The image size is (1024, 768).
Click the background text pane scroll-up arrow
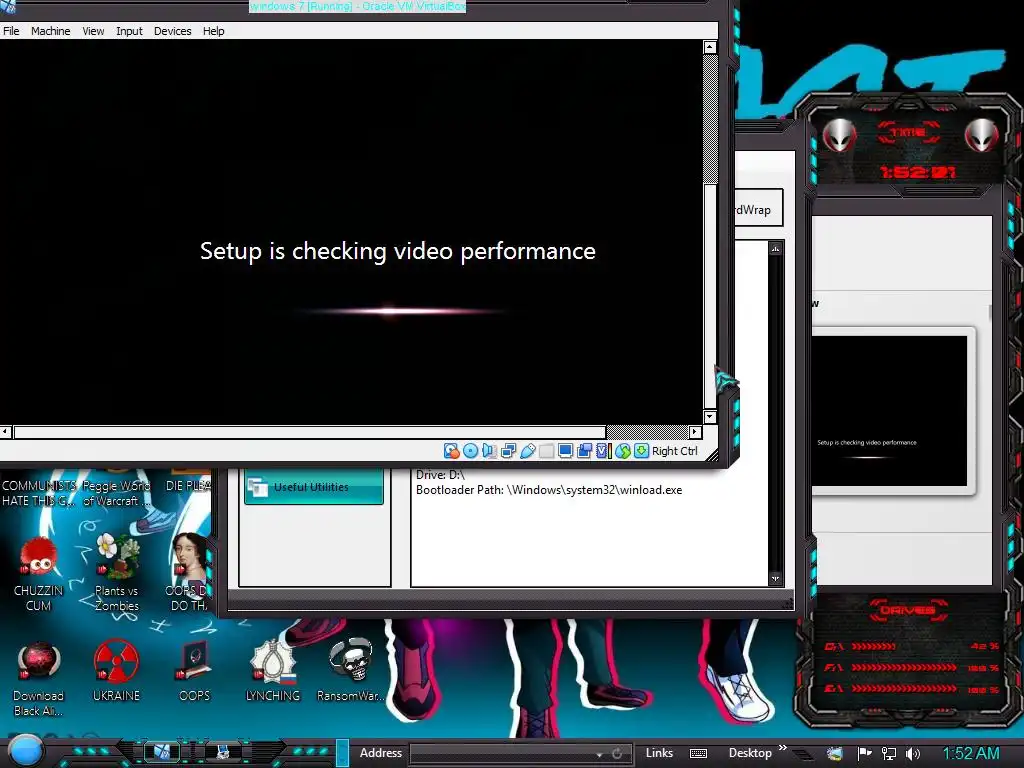coord(775,249)
